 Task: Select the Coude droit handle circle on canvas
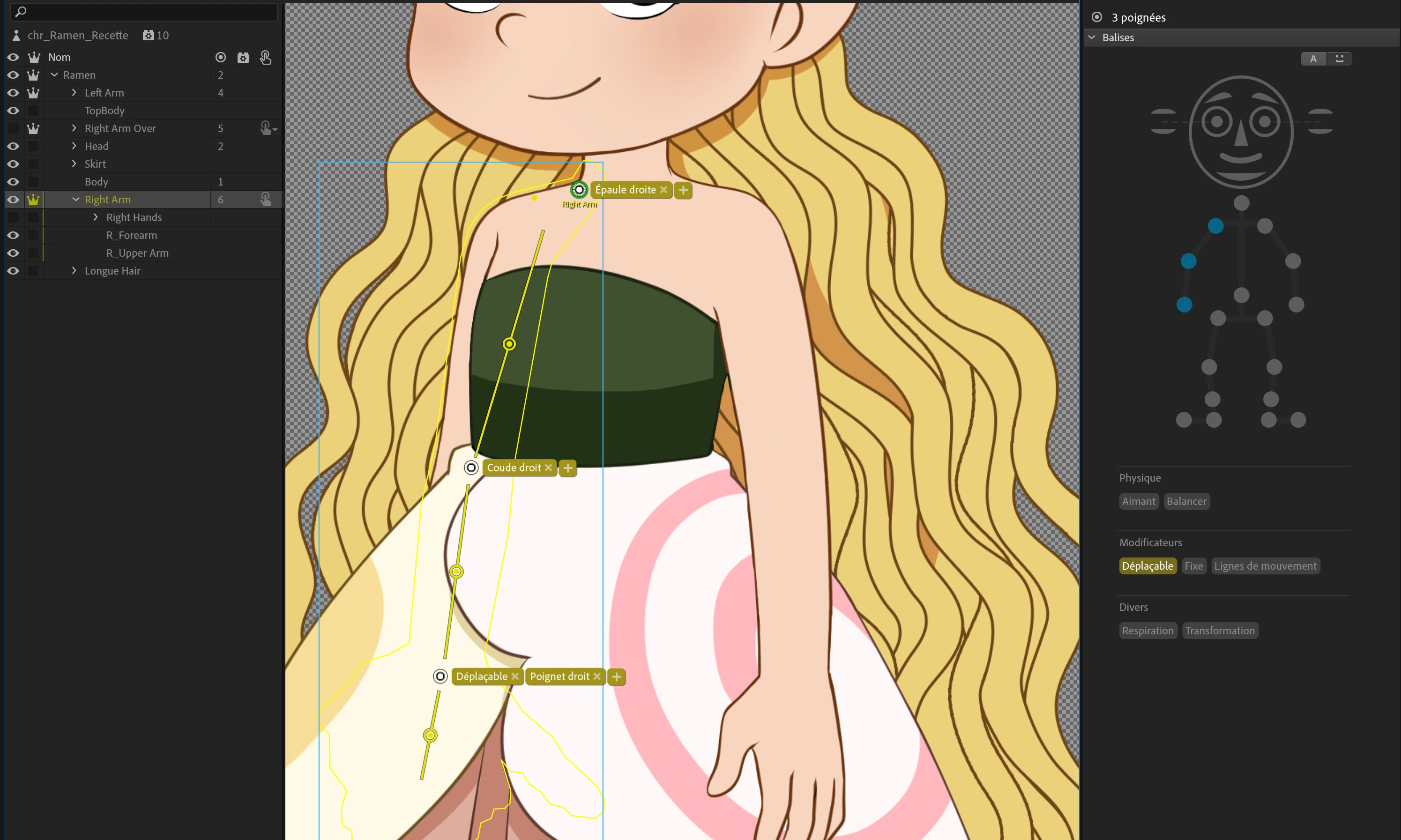coord(471,468)
